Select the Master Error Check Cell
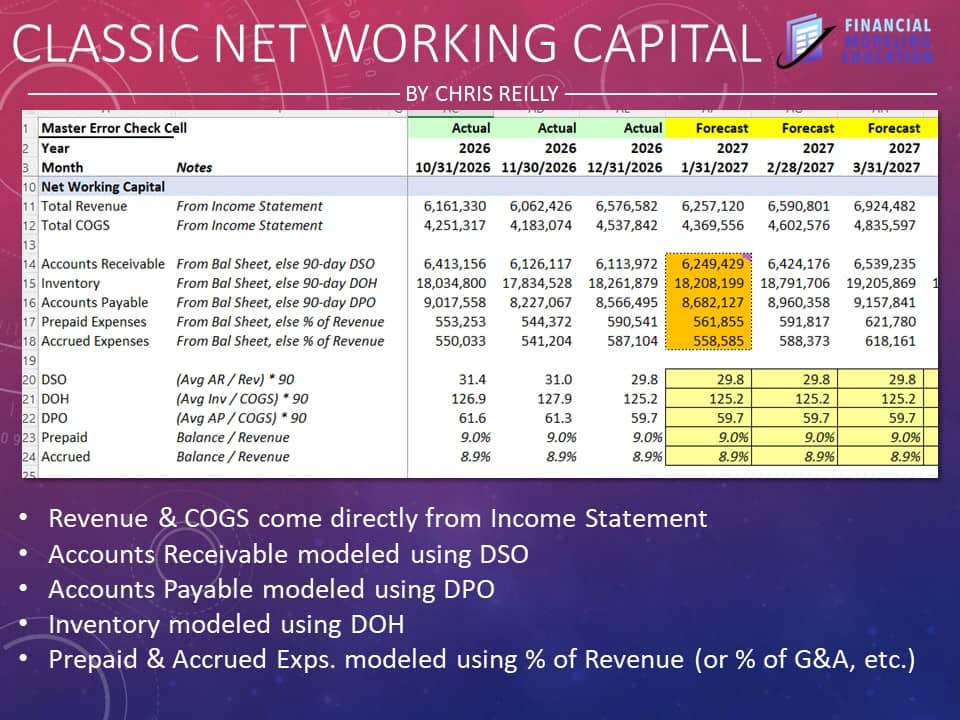 coord(114,129)
